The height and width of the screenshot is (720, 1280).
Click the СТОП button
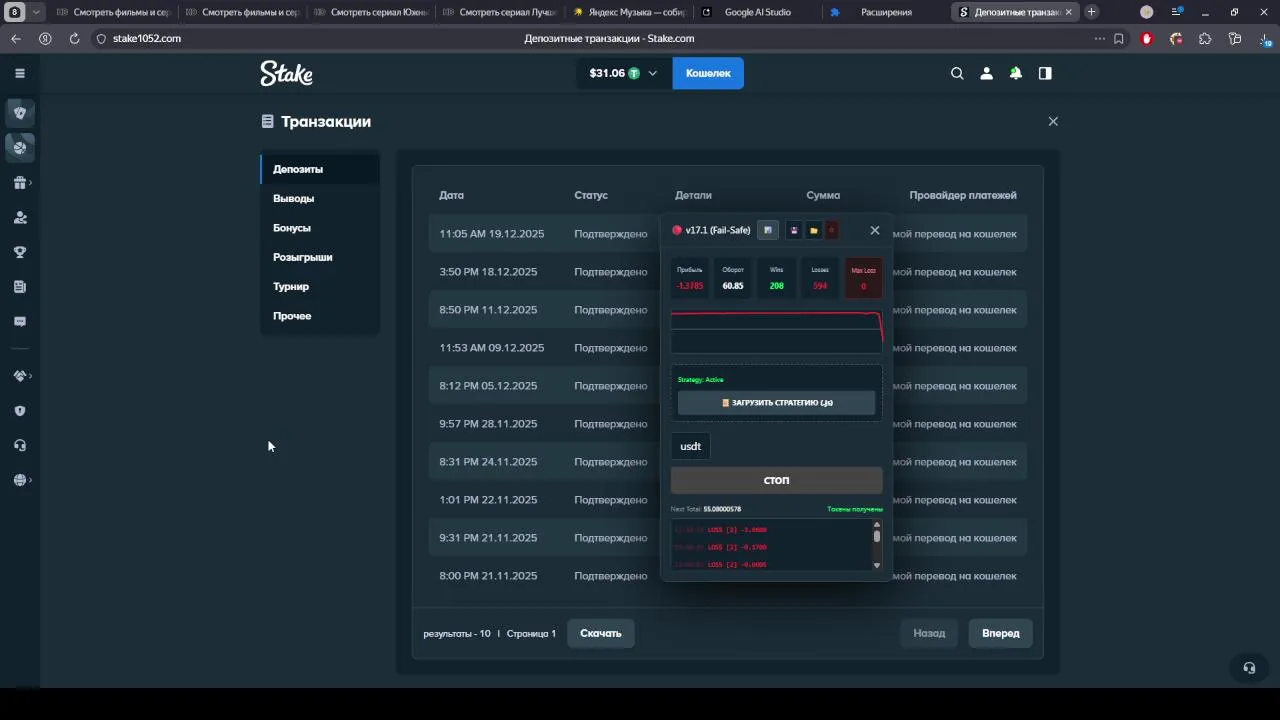click(x=776, y=481)
